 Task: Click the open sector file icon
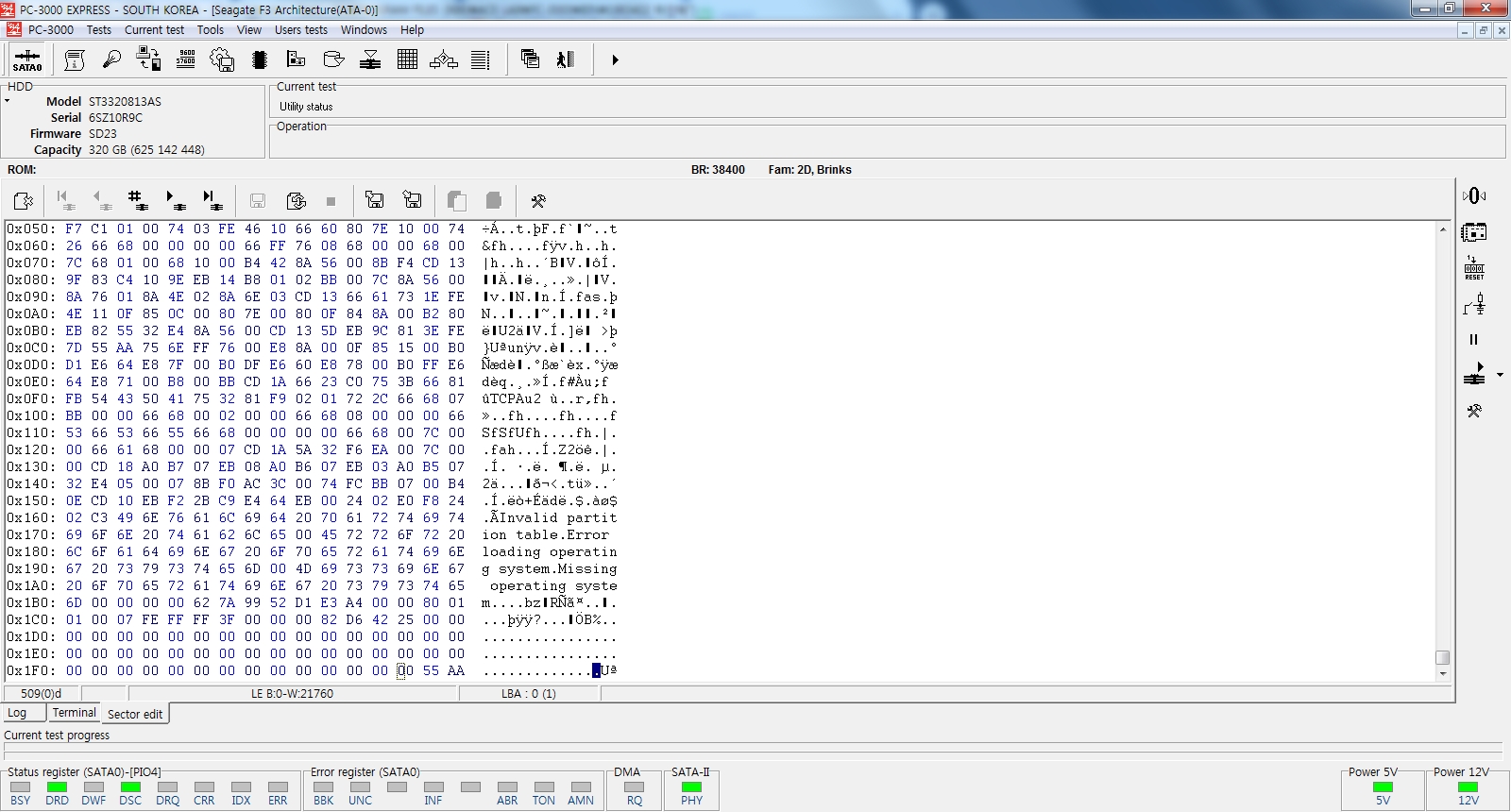(x=24, y=200)
